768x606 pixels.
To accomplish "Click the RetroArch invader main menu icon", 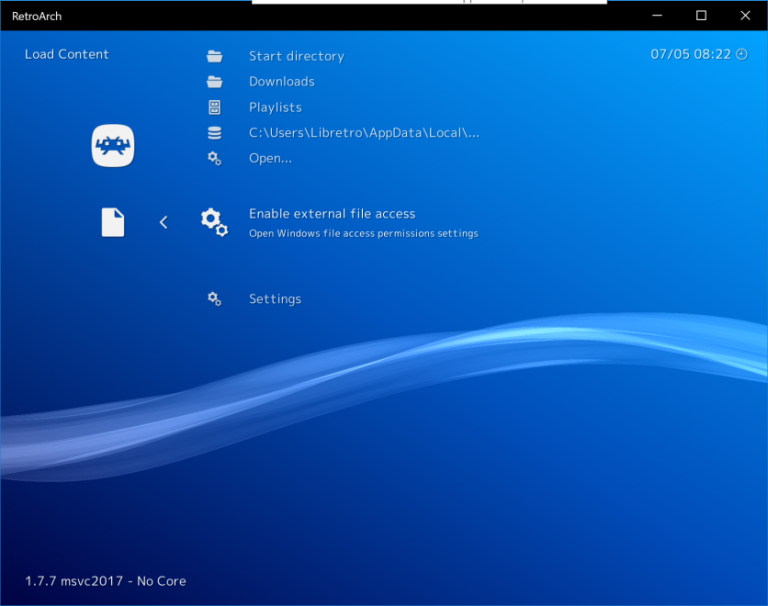I will click(x=113, y=147).
